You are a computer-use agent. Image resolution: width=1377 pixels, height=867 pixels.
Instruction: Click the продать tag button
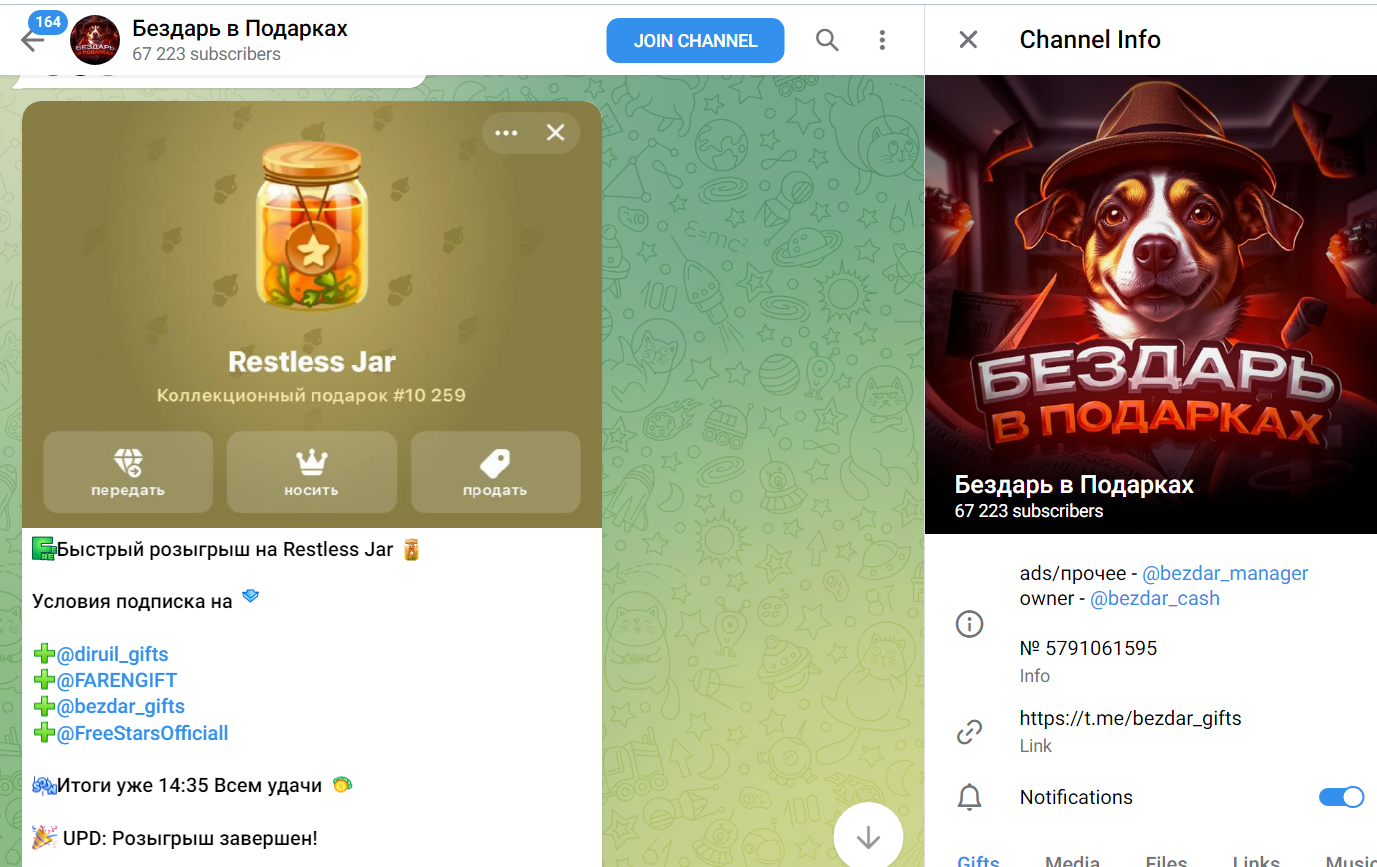pos(496,472)
